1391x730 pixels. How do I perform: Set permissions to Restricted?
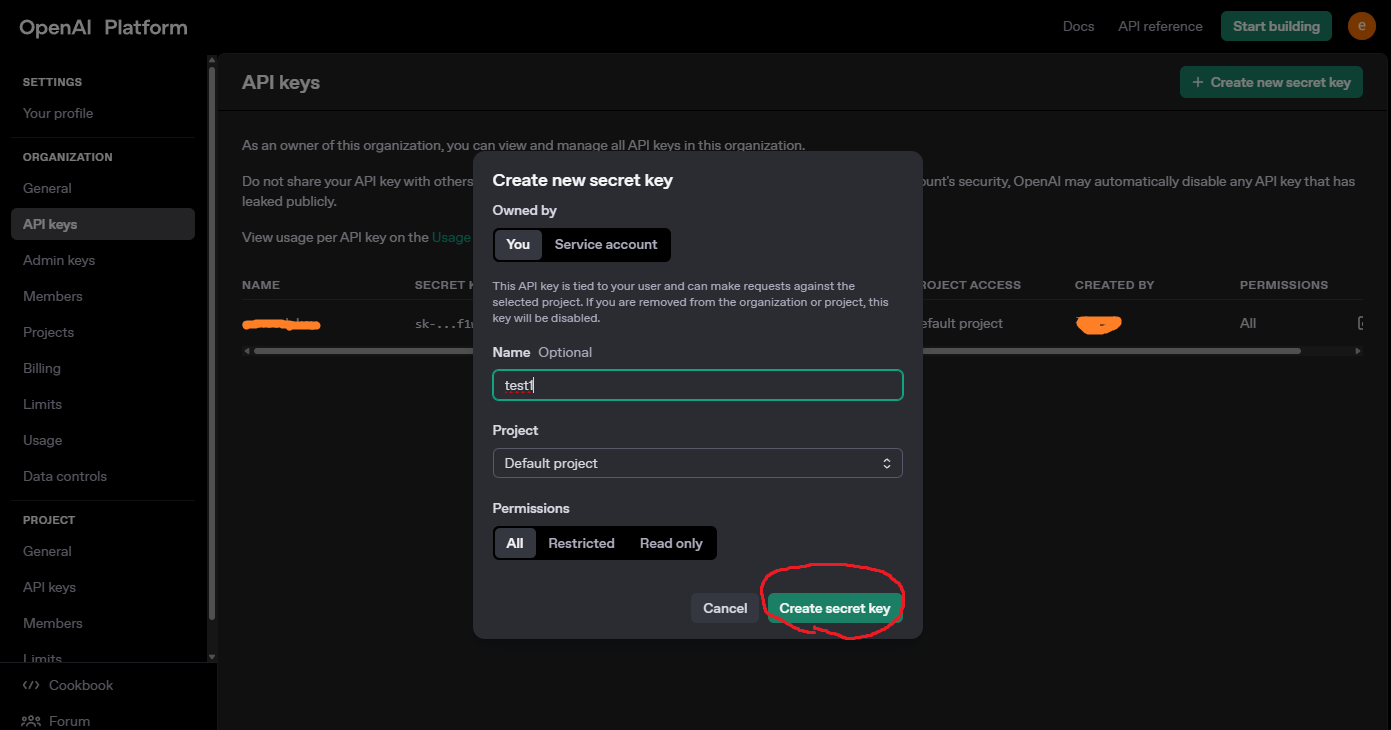coord(581,543)
